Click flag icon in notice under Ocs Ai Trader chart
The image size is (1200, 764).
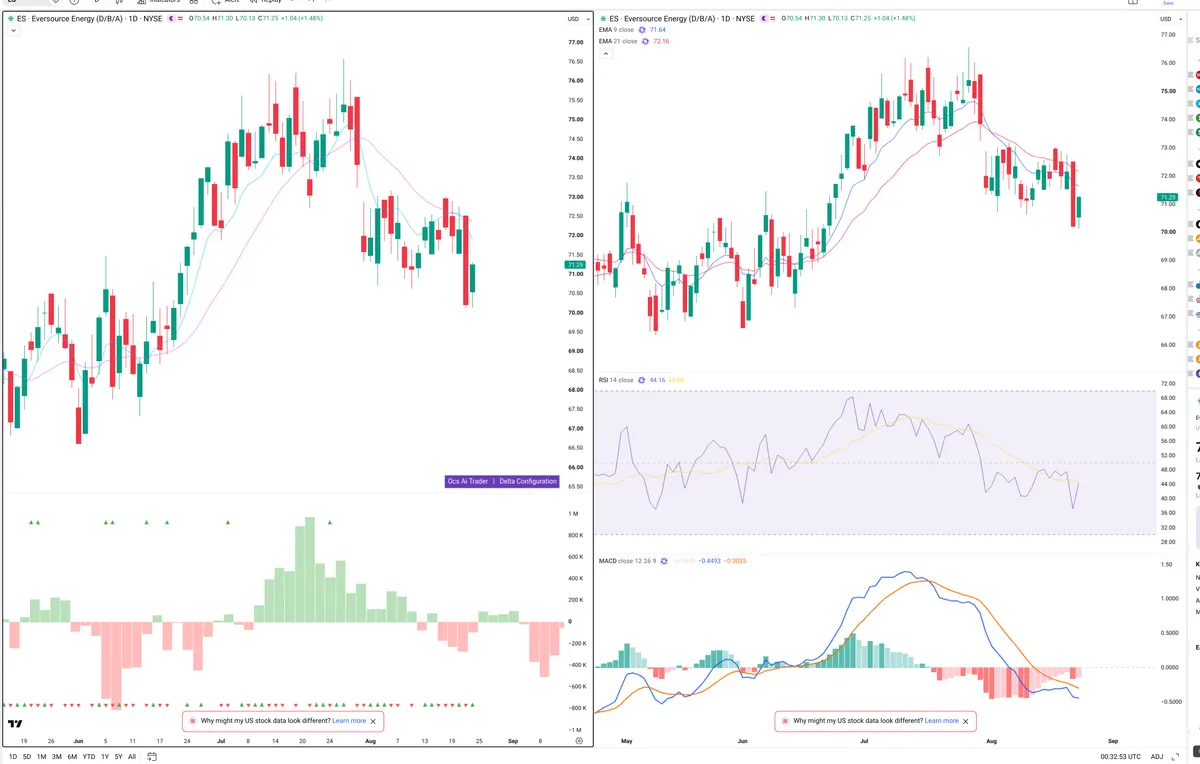[x=193, y=720]
